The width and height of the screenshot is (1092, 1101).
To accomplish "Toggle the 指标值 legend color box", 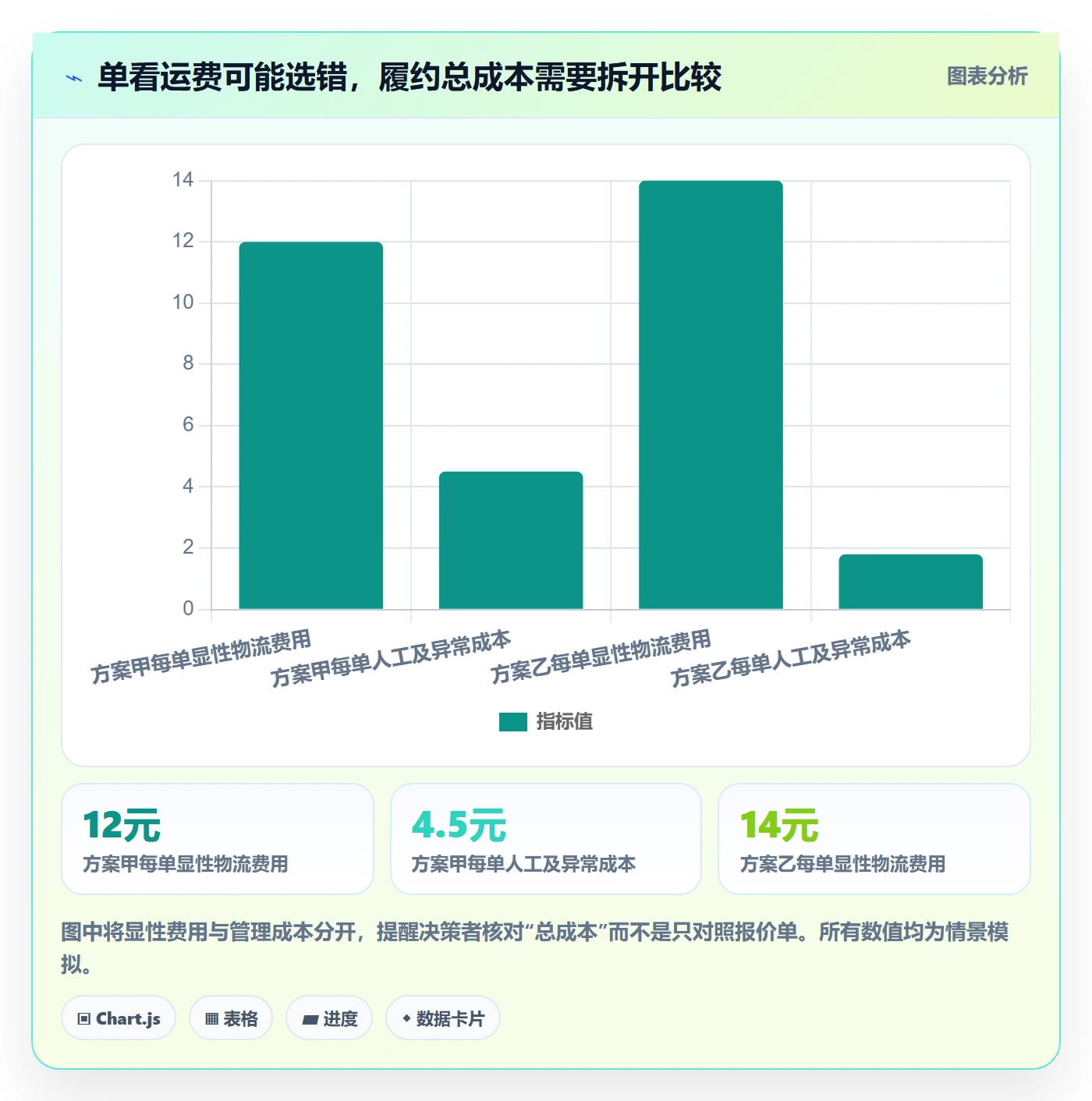I will (512, 722).
